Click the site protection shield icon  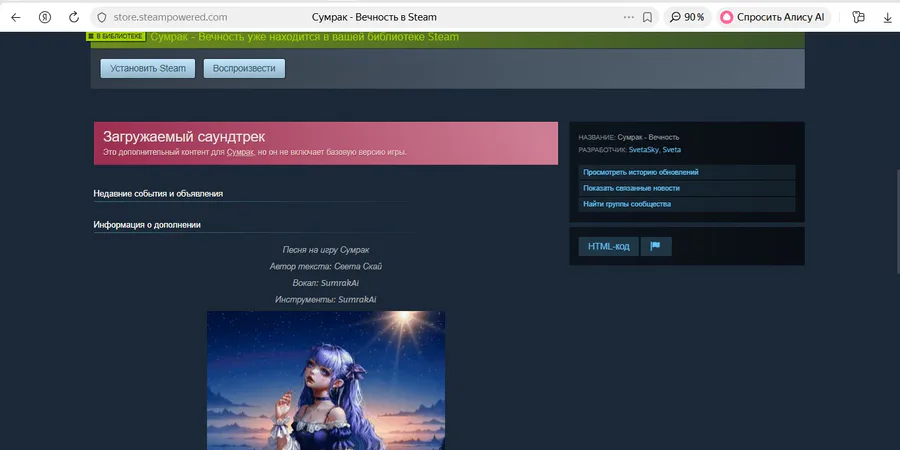102,17
